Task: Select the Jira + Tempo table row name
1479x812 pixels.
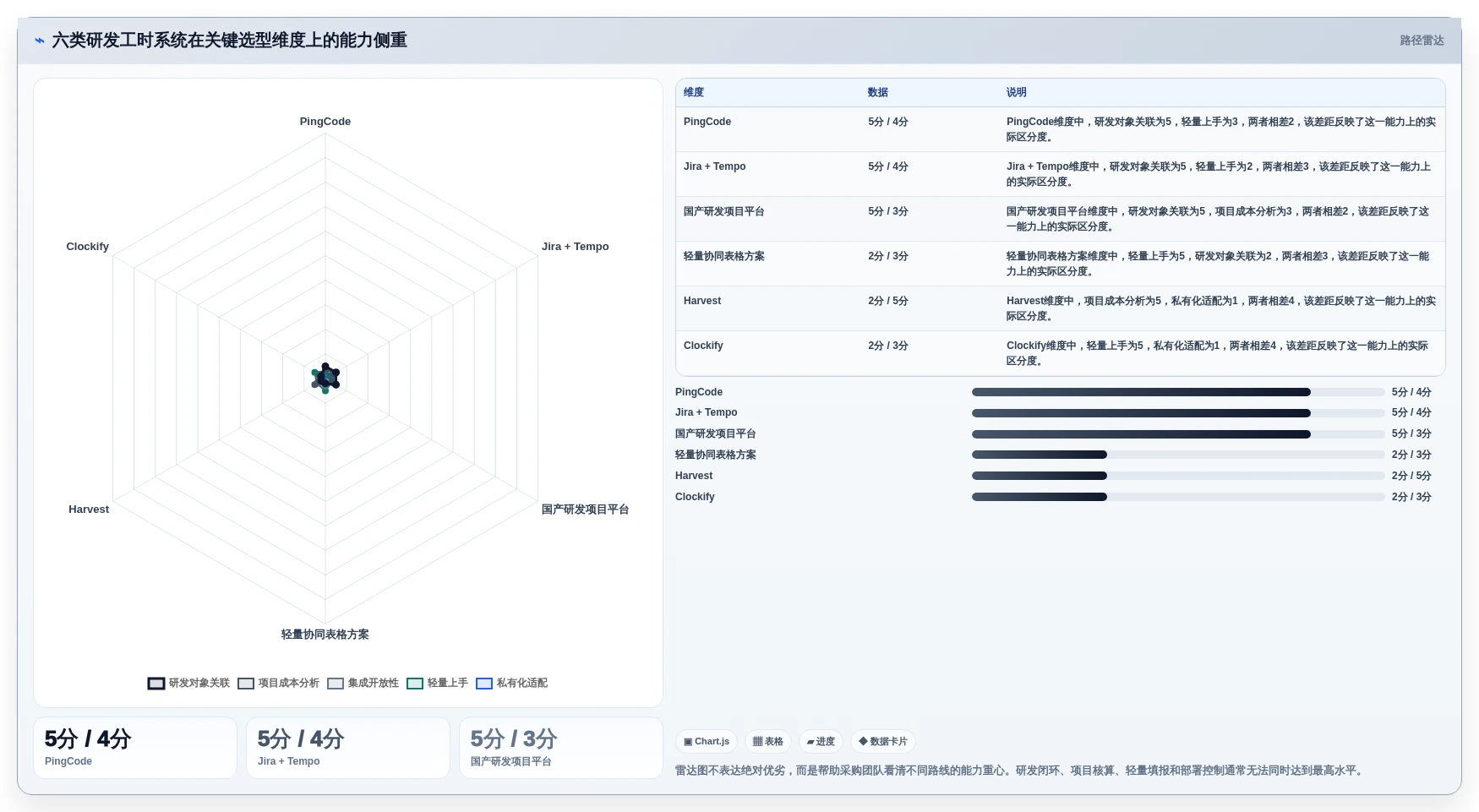Action: [x=715, y=166]
